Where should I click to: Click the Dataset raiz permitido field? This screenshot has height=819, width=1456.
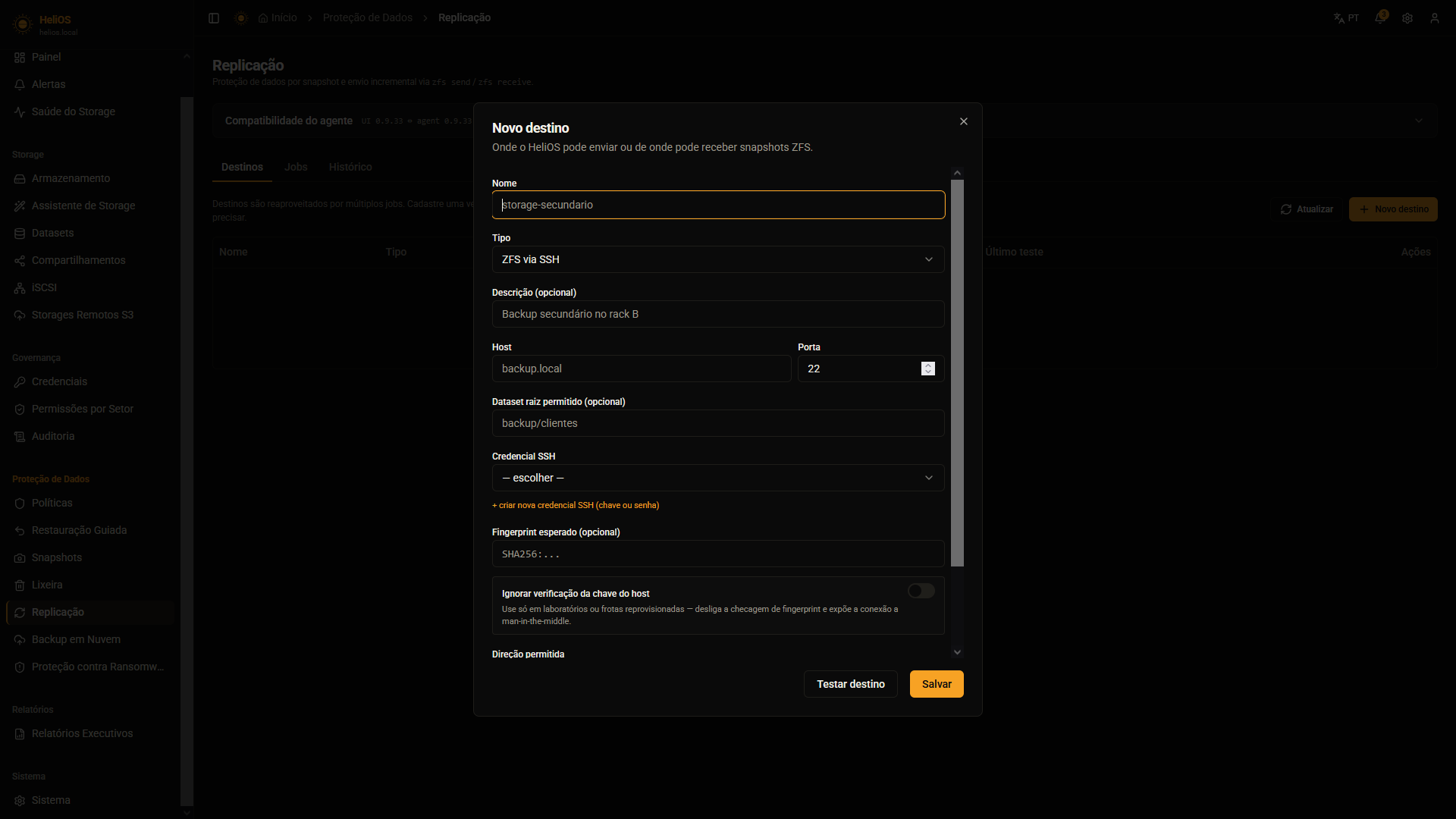[718, 423]
